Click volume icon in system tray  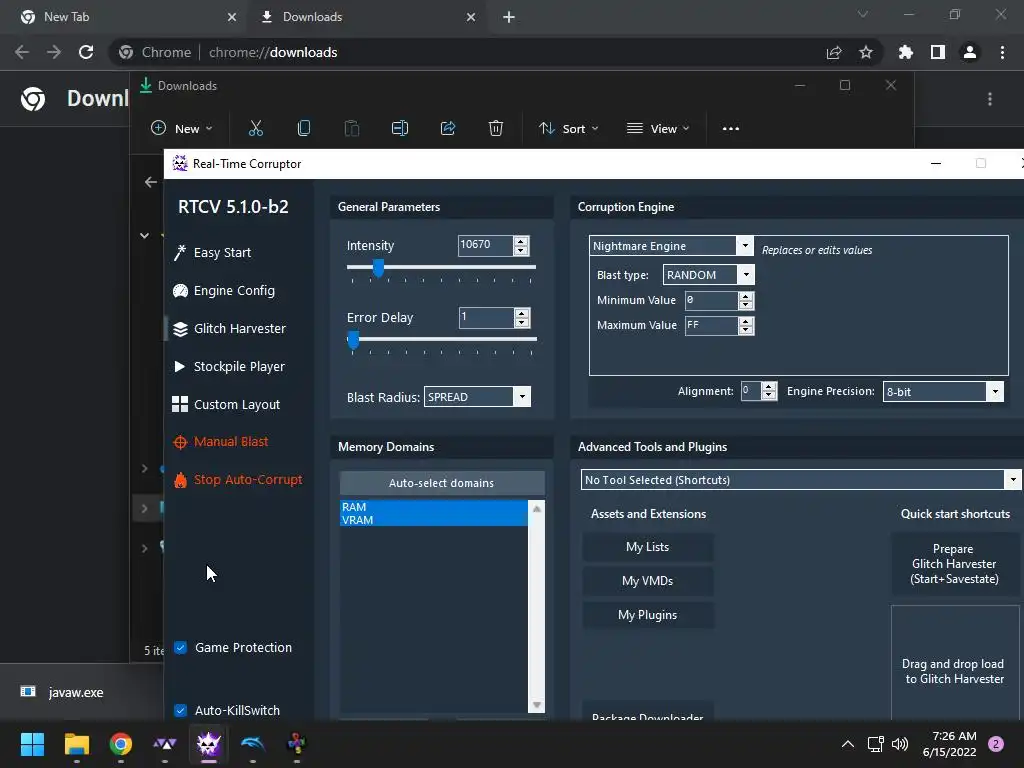pyautogui.click(x=900, y=744)
